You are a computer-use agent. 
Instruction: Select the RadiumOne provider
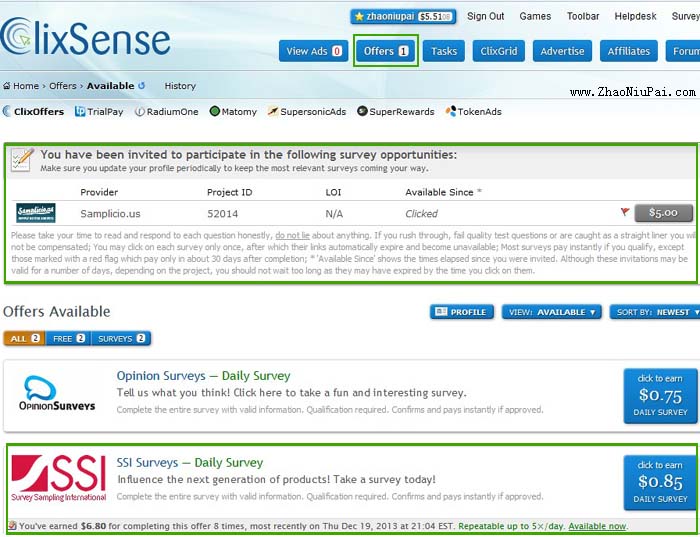[x=167, y=112]
